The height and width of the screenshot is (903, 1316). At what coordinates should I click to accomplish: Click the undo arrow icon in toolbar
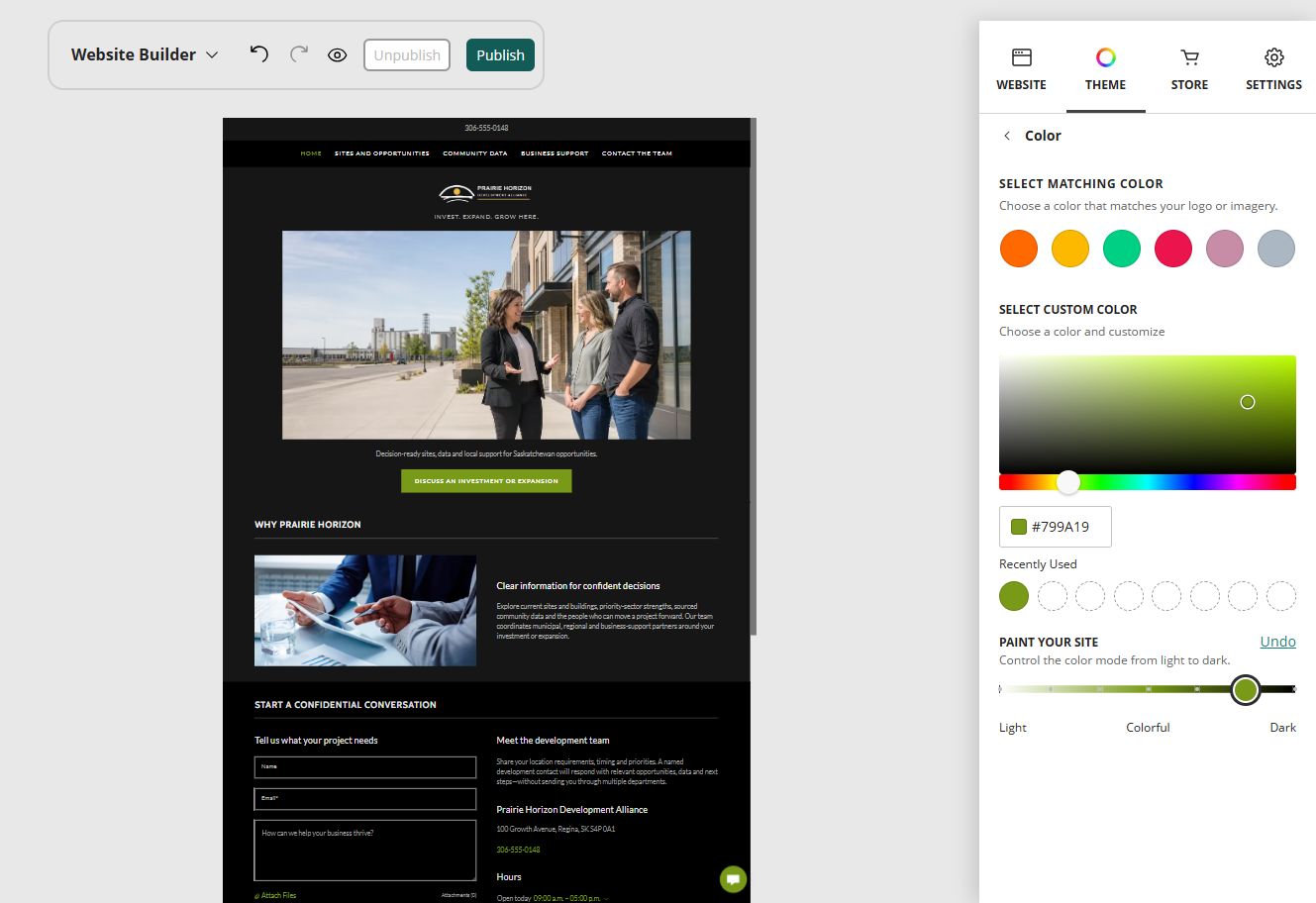pyautogui.click(x=259, y=54)
